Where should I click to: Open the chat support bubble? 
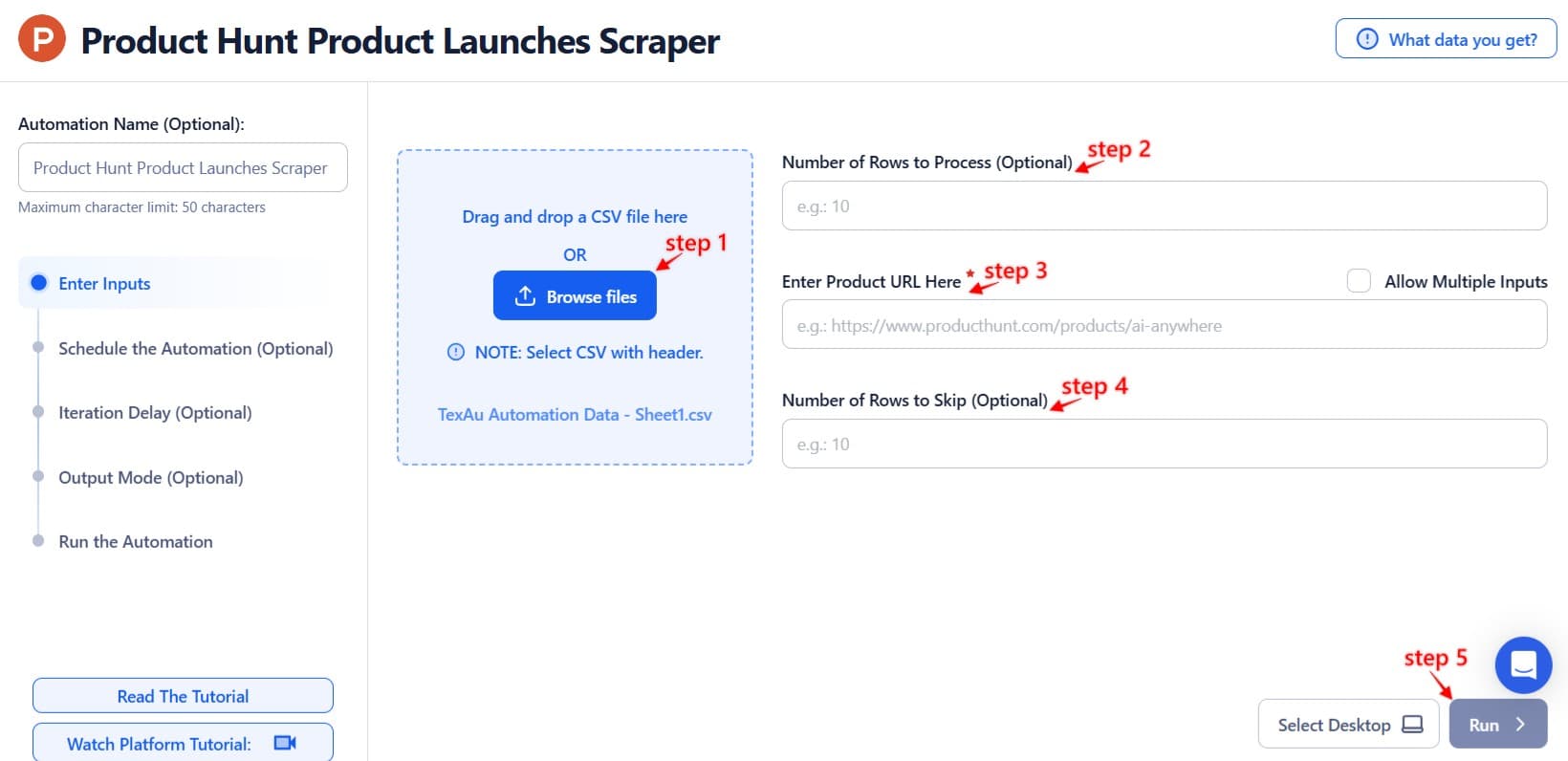tap(1523, 664)
